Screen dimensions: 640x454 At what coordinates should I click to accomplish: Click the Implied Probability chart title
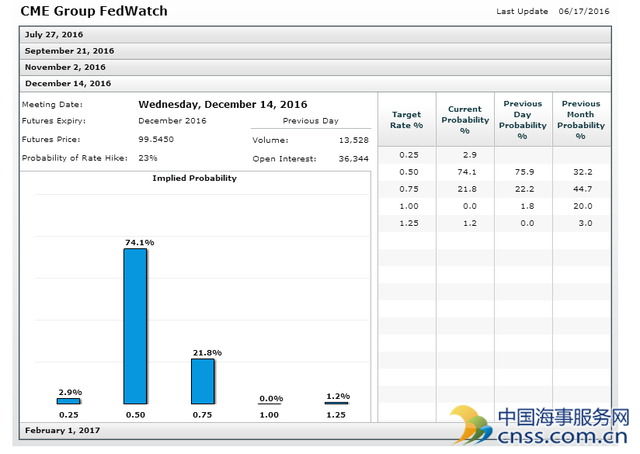point(195,178)
